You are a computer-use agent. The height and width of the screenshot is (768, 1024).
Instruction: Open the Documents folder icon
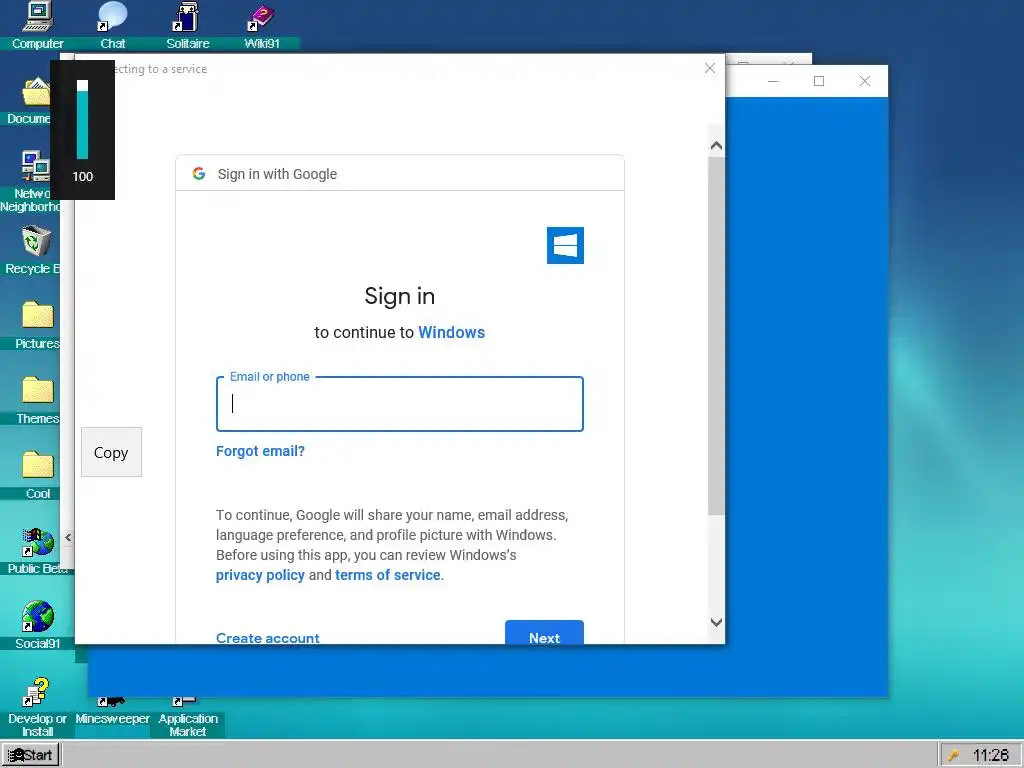click(30, 101)
